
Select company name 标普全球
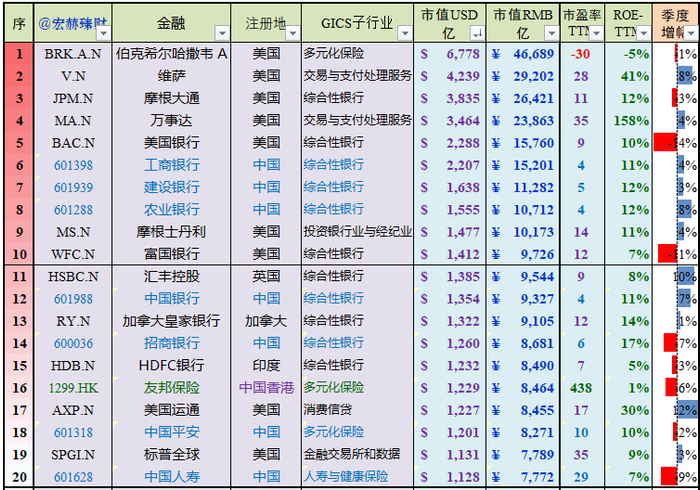pos(171,455)
